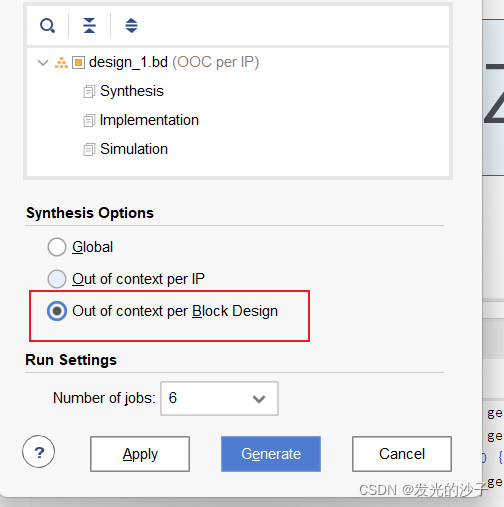Select design_1.bd (OOC per IP) entry
Screen dimensions: 504x507
point(174,62)
